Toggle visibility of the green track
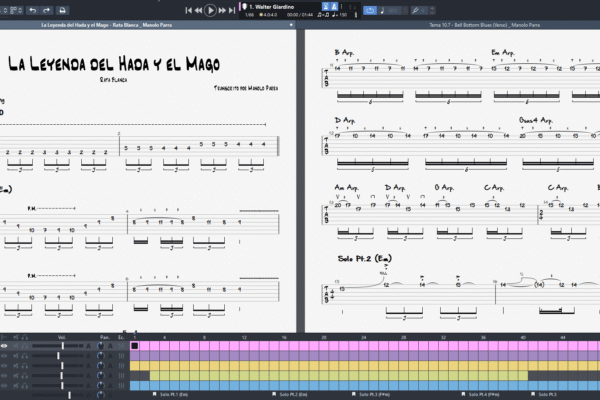This screenshot has height=400, width=600. (4, 376)
